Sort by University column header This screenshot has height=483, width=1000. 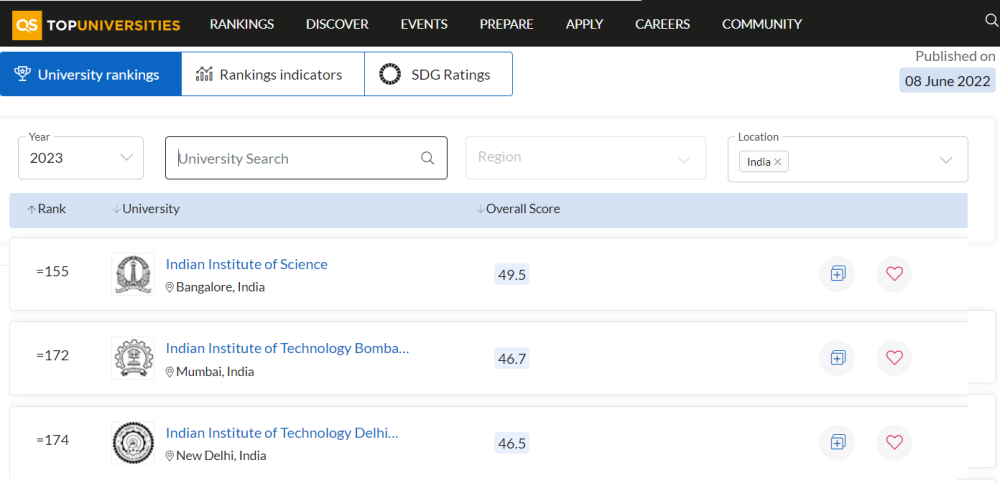146,209
